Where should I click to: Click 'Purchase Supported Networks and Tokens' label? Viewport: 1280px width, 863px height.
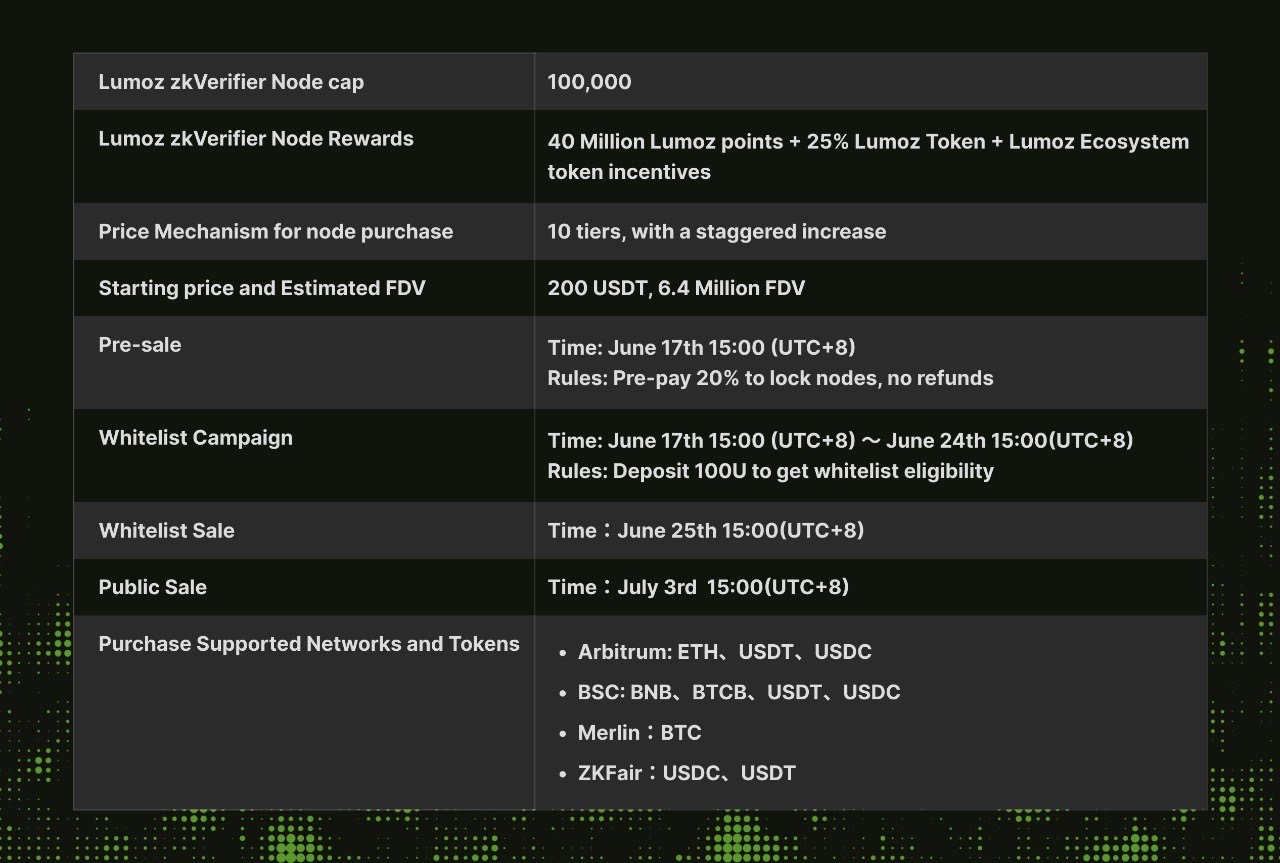tap(309, 644)
